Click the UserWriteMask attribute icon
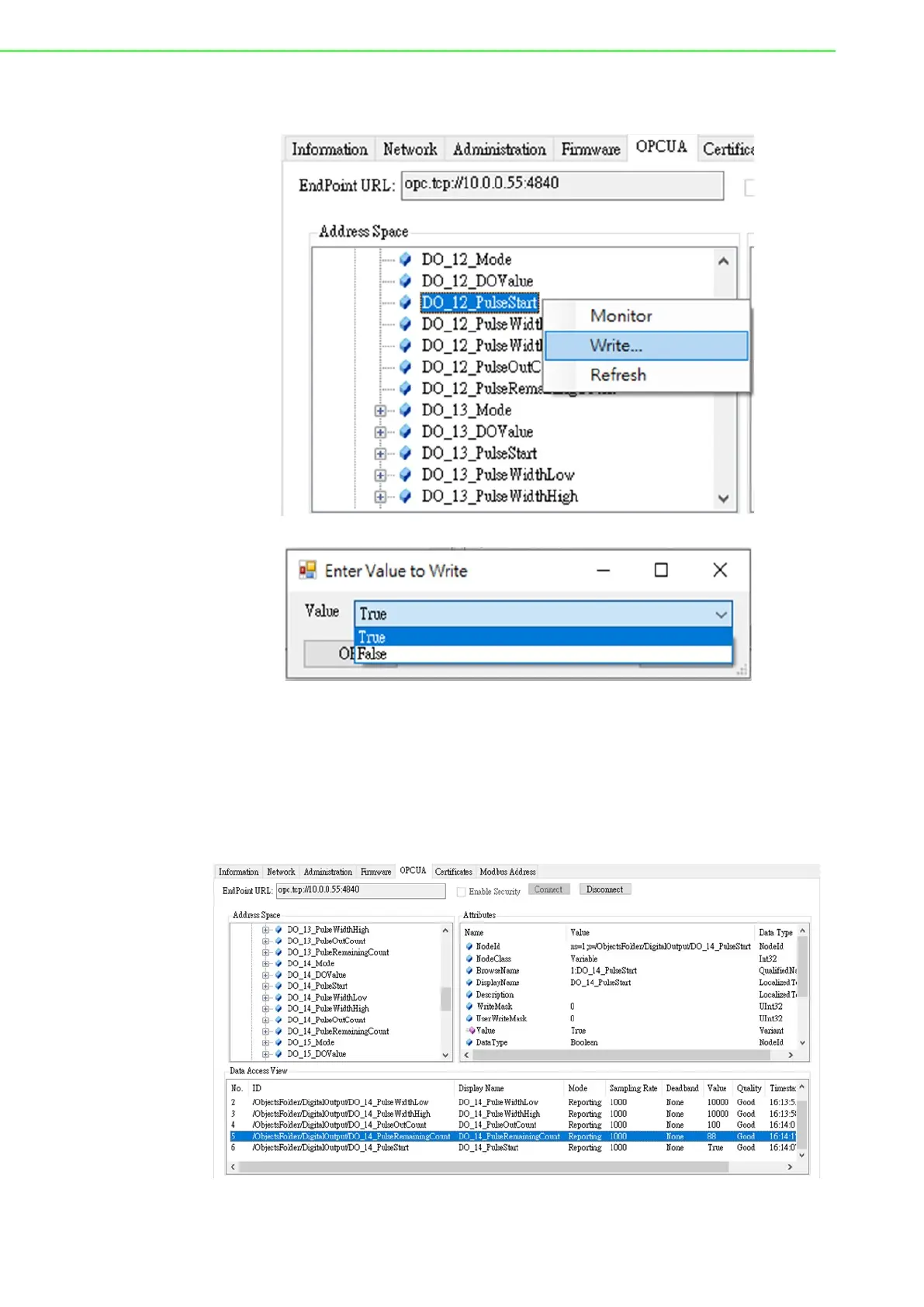The height and width of the screenshot is (1307, 924). click(x=469, y=1018)
